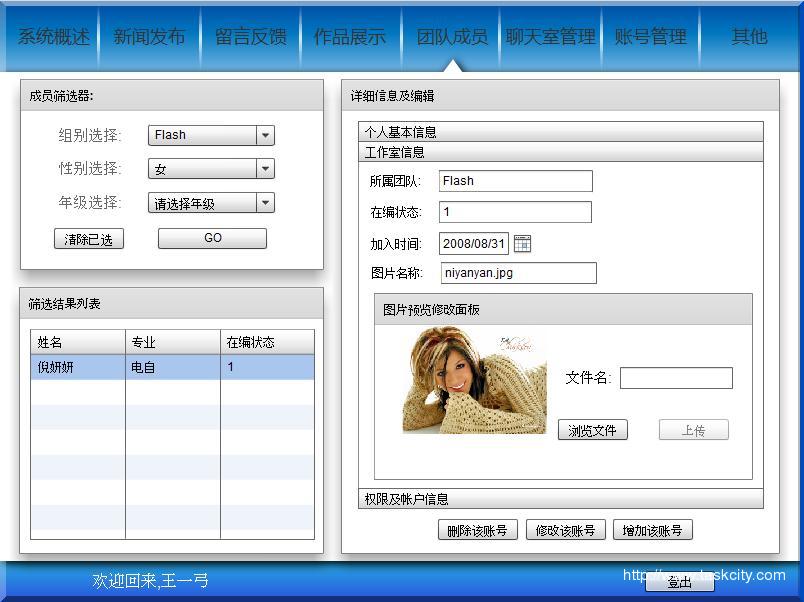Log out using the 登出 button
The image size is (804, 602).
click(x=679, y=583)
